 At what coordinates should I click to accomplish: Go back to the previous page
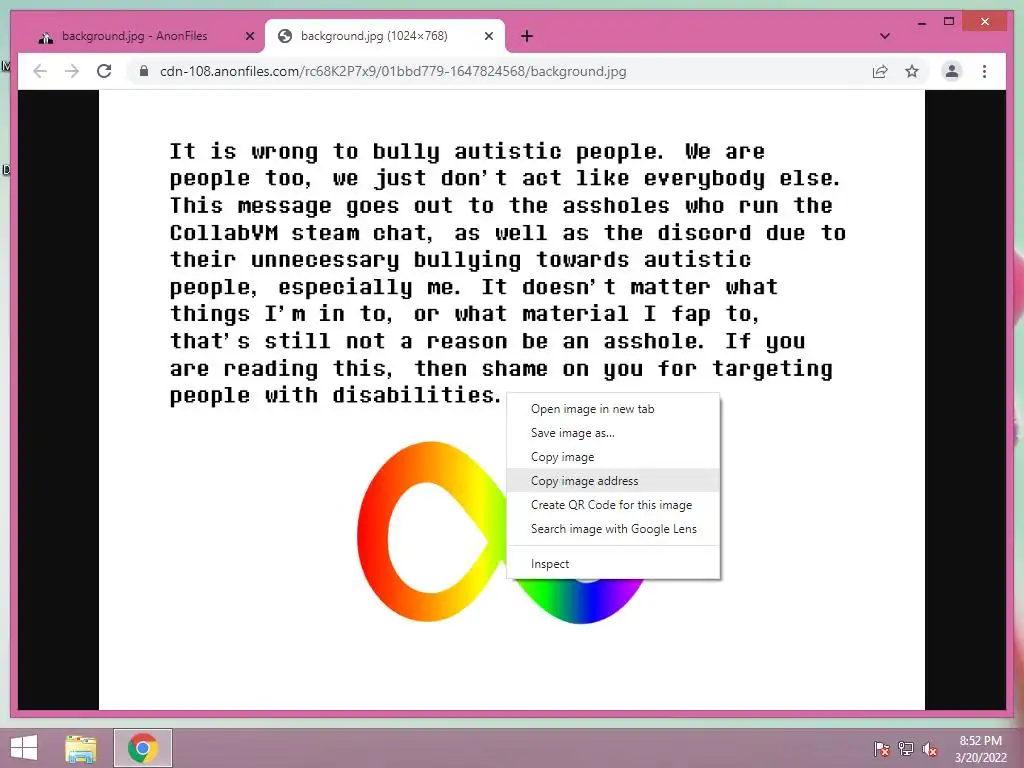[x=40, y=71]
